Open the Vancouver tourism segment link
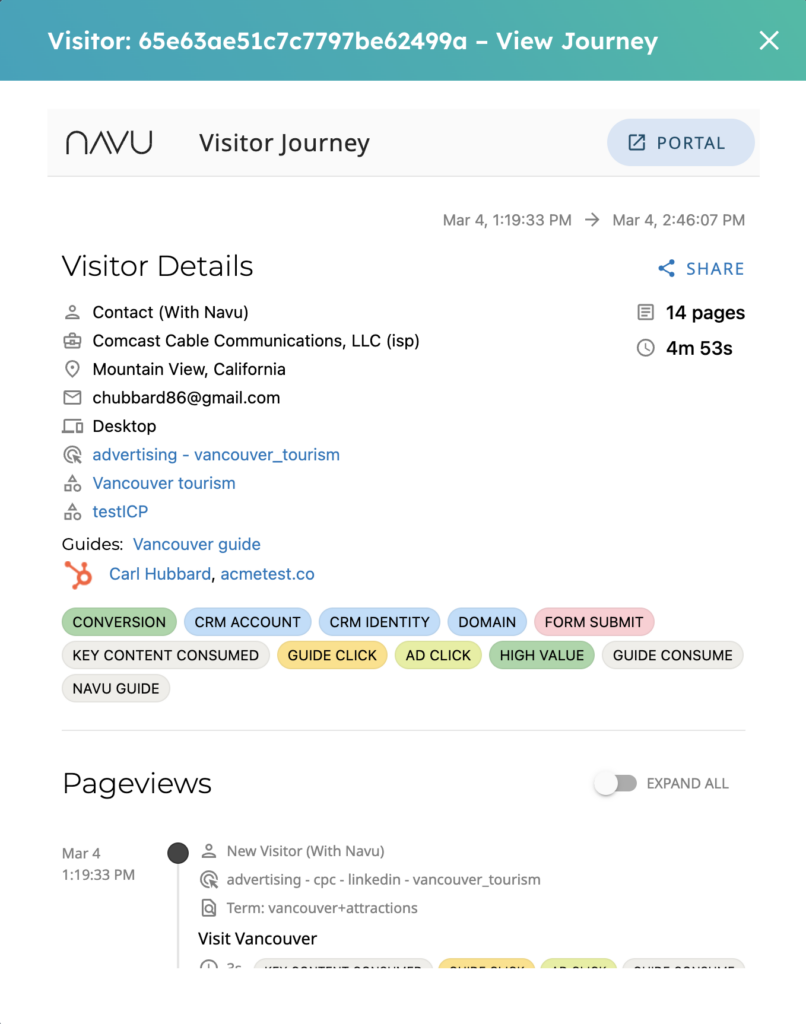Viewport: 806px width, 1024px height. pyautogui.click(x=164, y=483)
